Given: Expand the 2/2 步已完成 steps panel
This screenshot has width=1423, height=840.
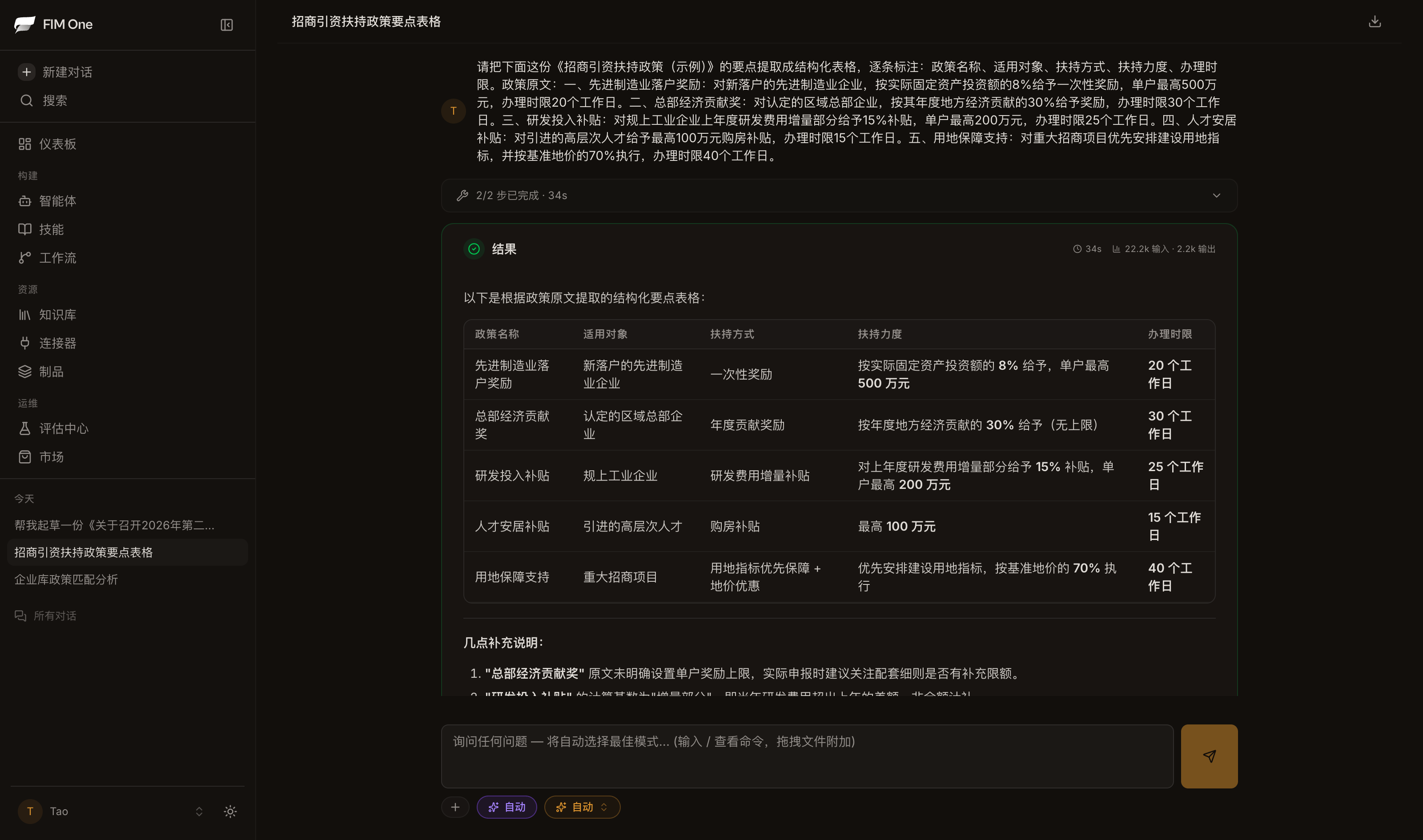Looking at the screenshot, I should pyautogui.click(x=839, y=195).
